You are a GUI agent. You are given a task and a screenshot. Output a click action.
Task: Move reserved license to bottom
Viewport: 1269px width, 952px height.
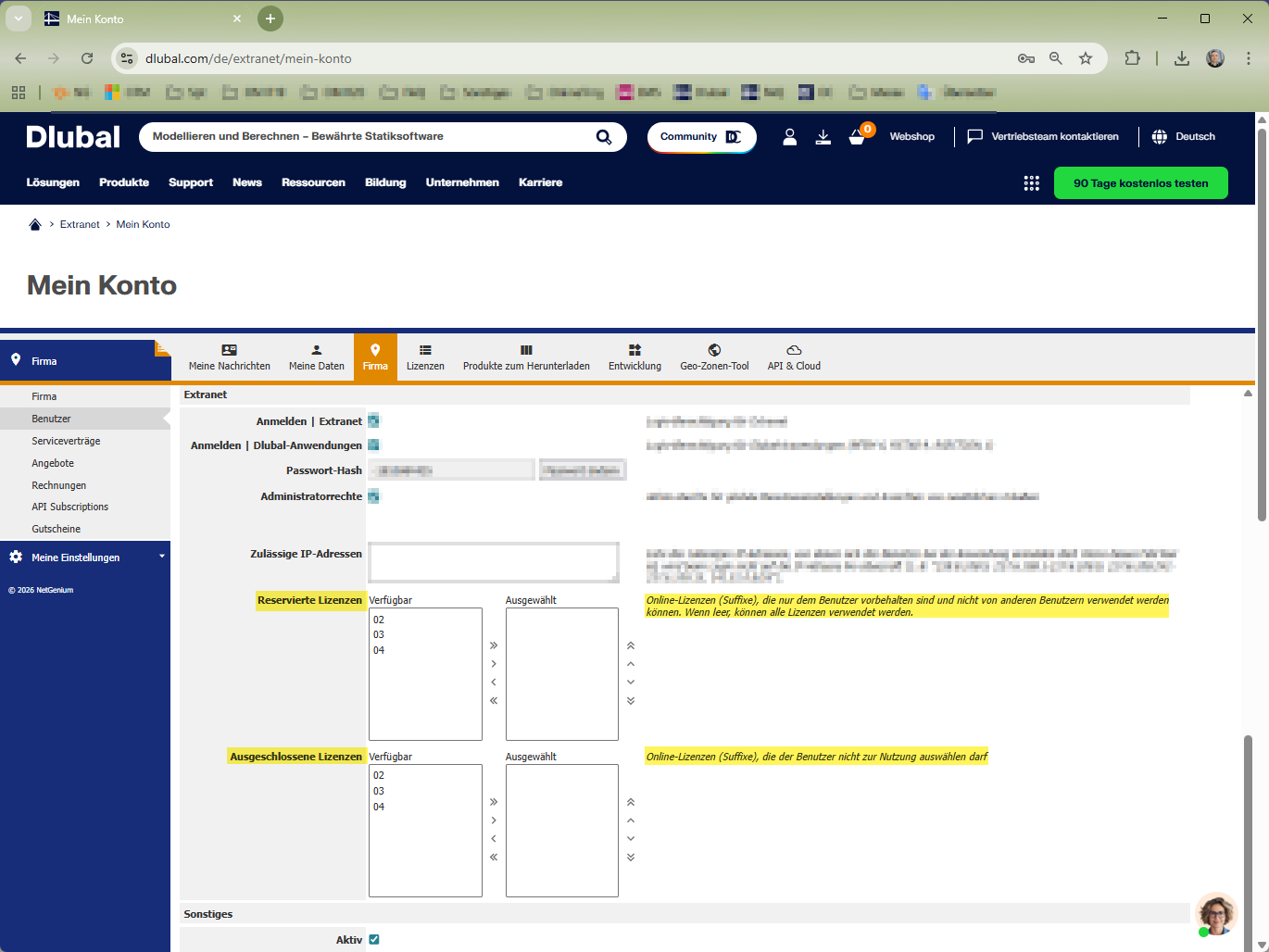coord(631,701)
